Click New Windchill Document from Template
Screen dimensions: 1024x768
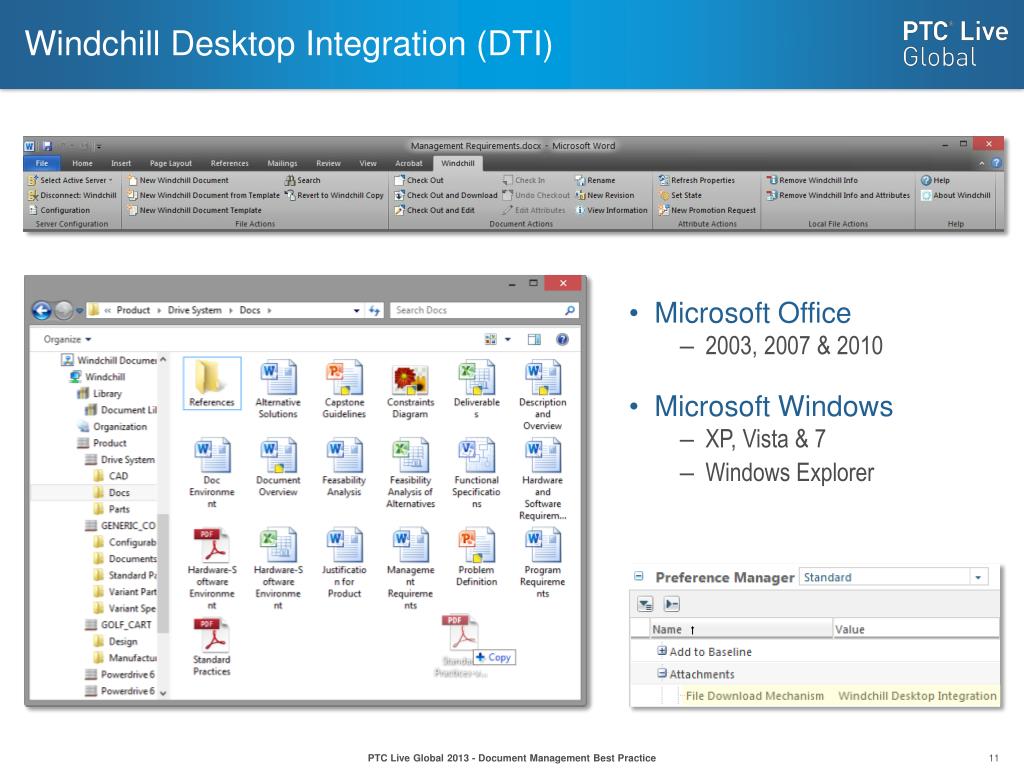203,195
